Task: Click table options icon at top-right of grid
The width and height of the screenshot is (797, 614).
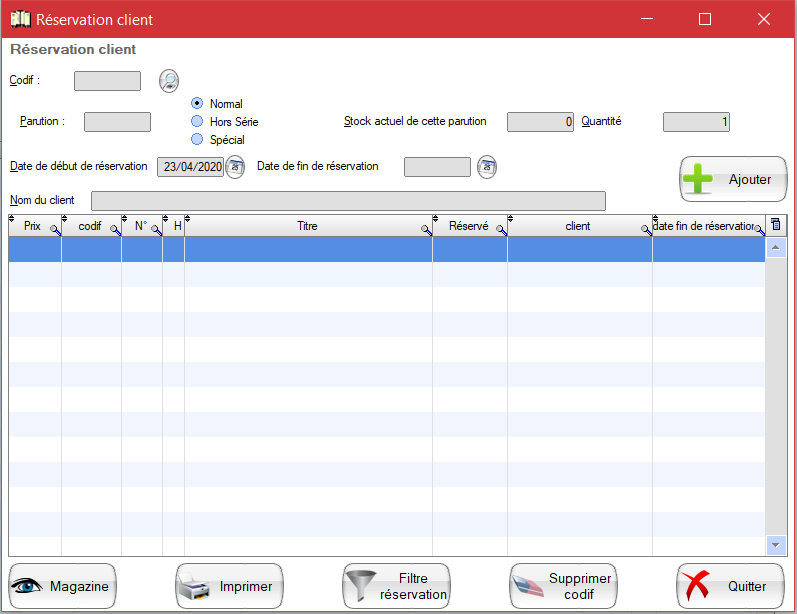Action: pyautogui.click(x=775, y=226)
